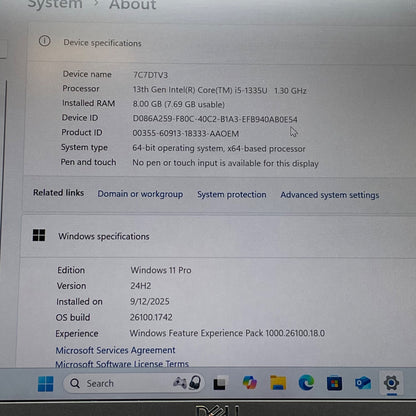The width and height of the screenshot is (416, 416).
Task: Open the Windows Start menu
Action: pos(46,384)
